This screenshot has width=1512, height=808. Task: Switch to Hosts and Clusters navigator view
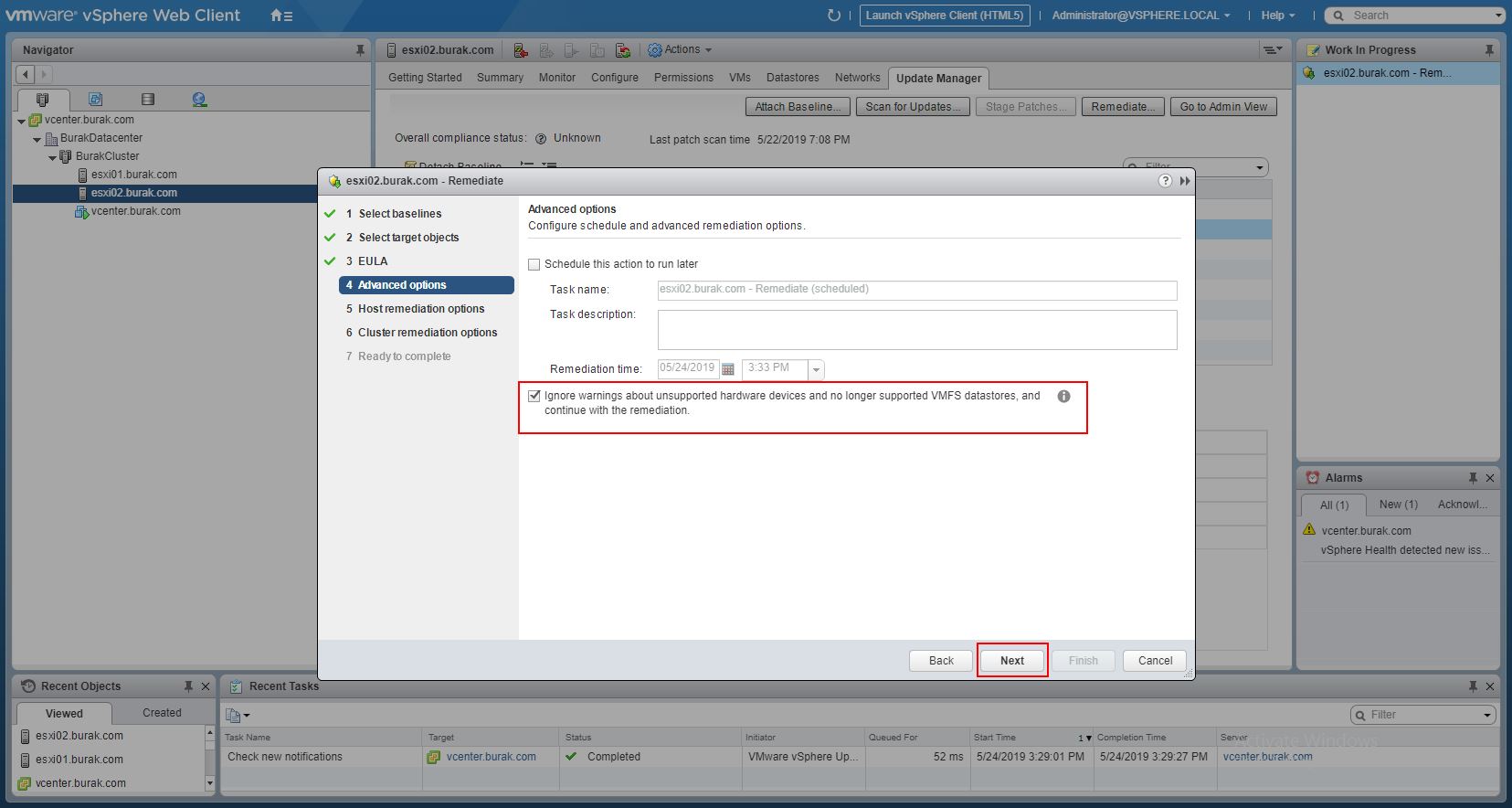[x=42, y=99]
